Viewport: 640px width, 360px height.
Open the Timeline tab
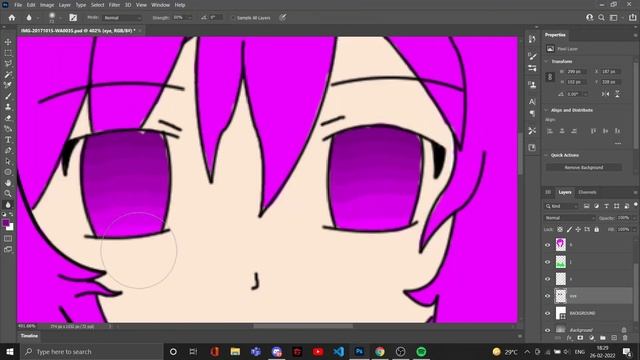[x=29, y=336]
